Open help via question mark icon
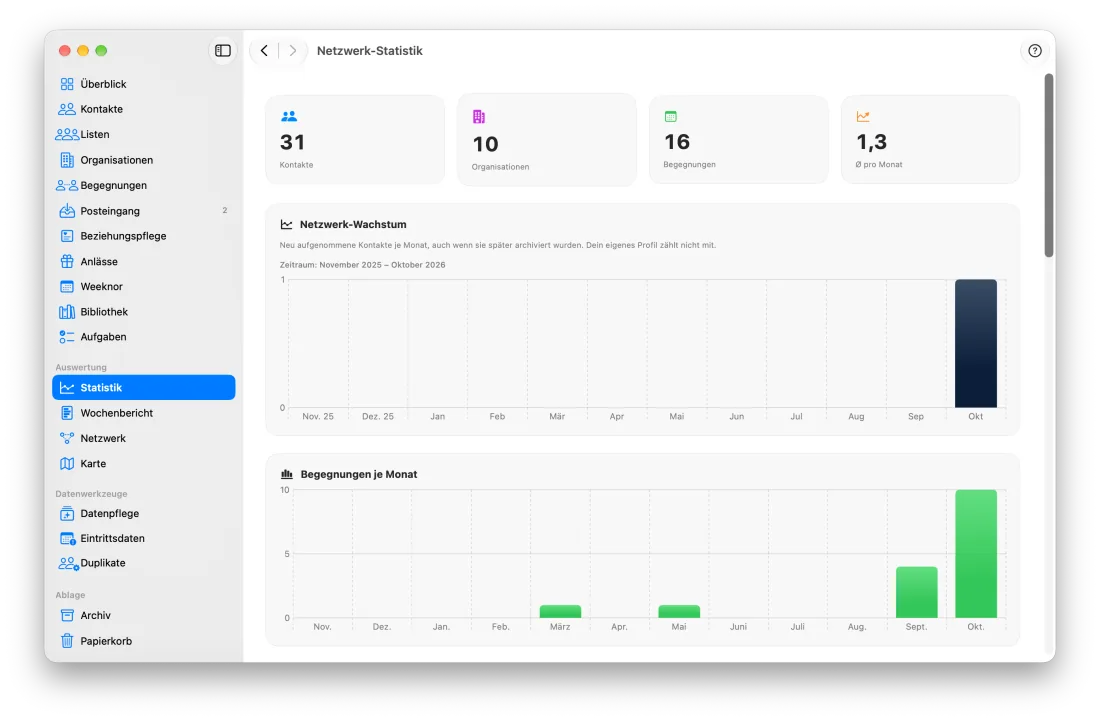This screenshot has height=721, width=1100. point(1034,50)
